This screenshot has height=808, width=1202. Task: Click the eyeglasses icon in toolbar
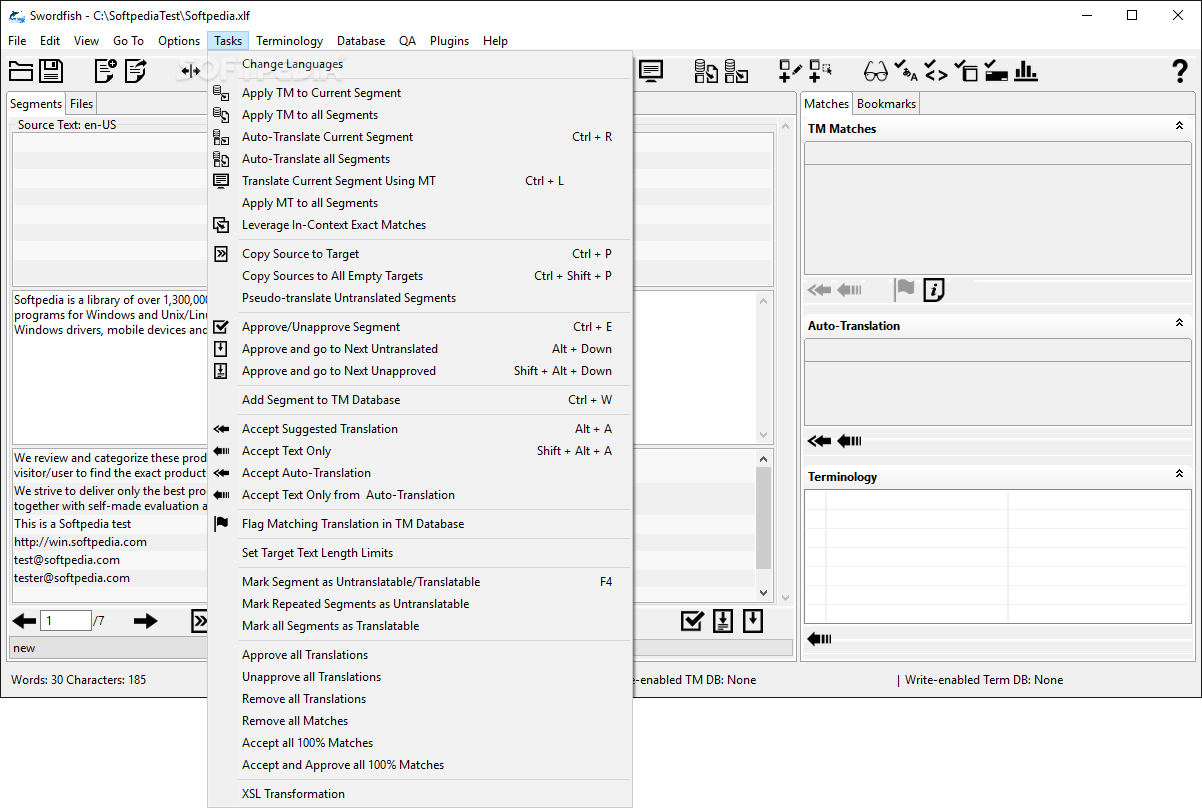pyautogui.click(x=876, y=72)
